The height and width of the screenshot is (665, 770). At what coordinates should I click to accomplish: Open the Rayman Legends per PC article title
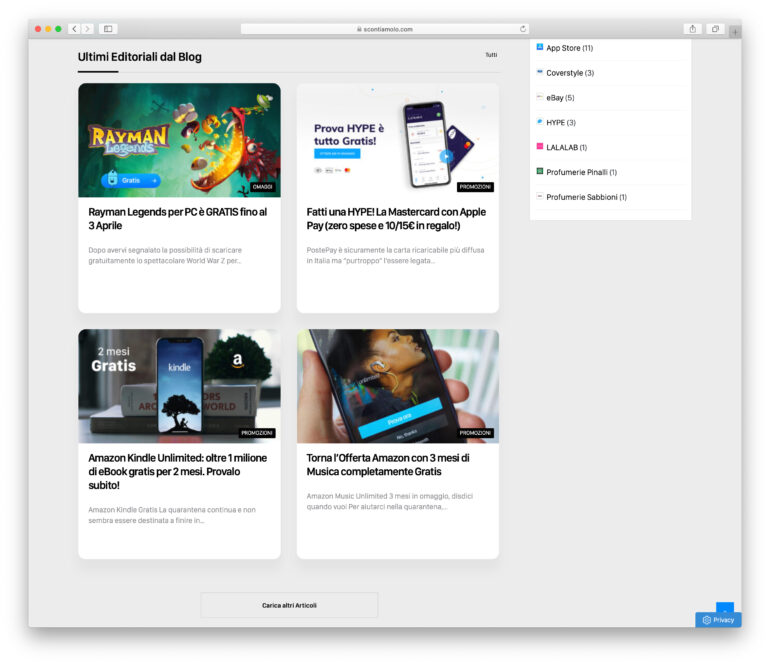click(178, 219)
